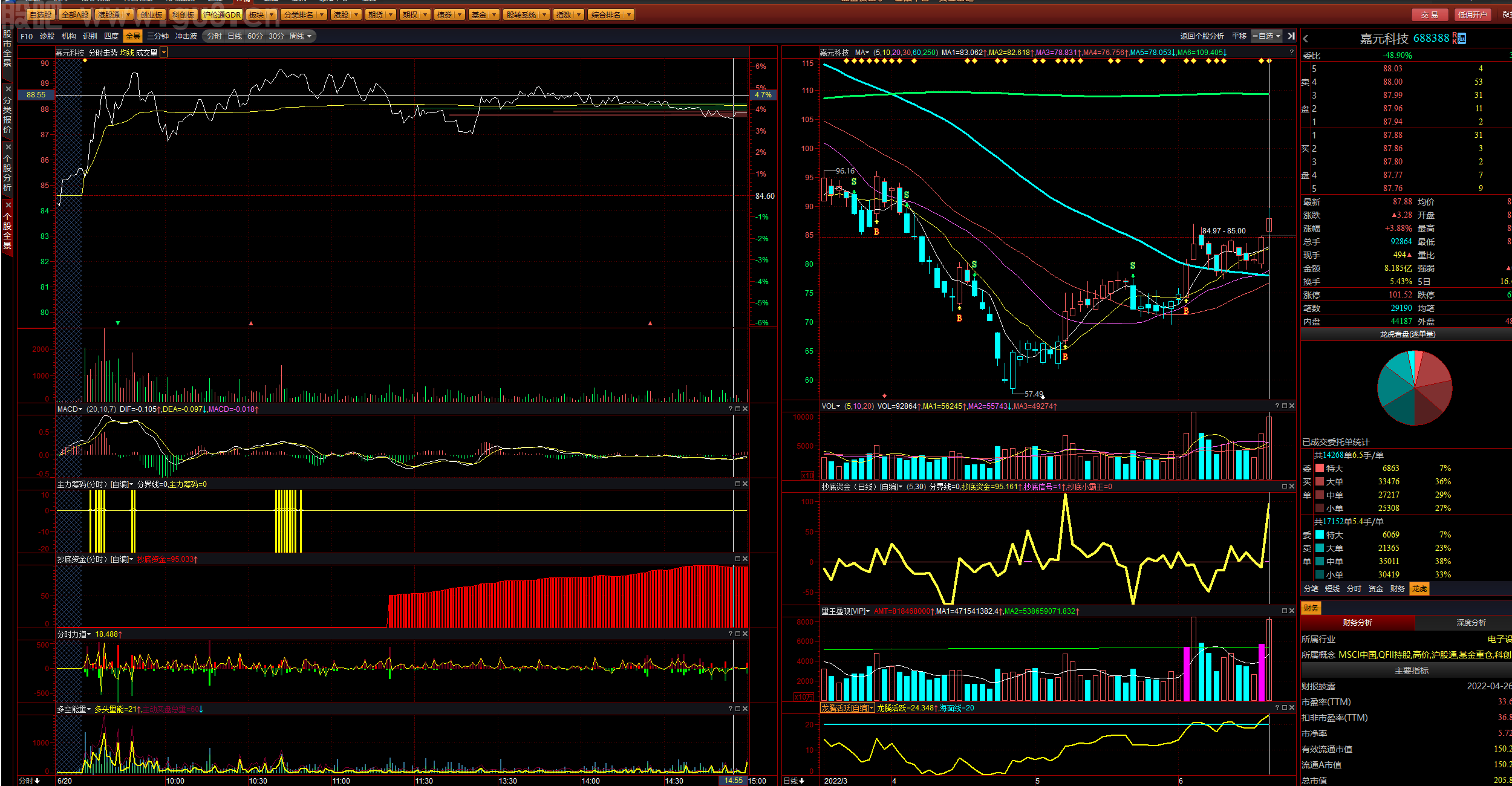Image resolution: width=1512 pixels, height=786 pixels.
Task: Open help for the MACD panel
Action: coord(731,409)
